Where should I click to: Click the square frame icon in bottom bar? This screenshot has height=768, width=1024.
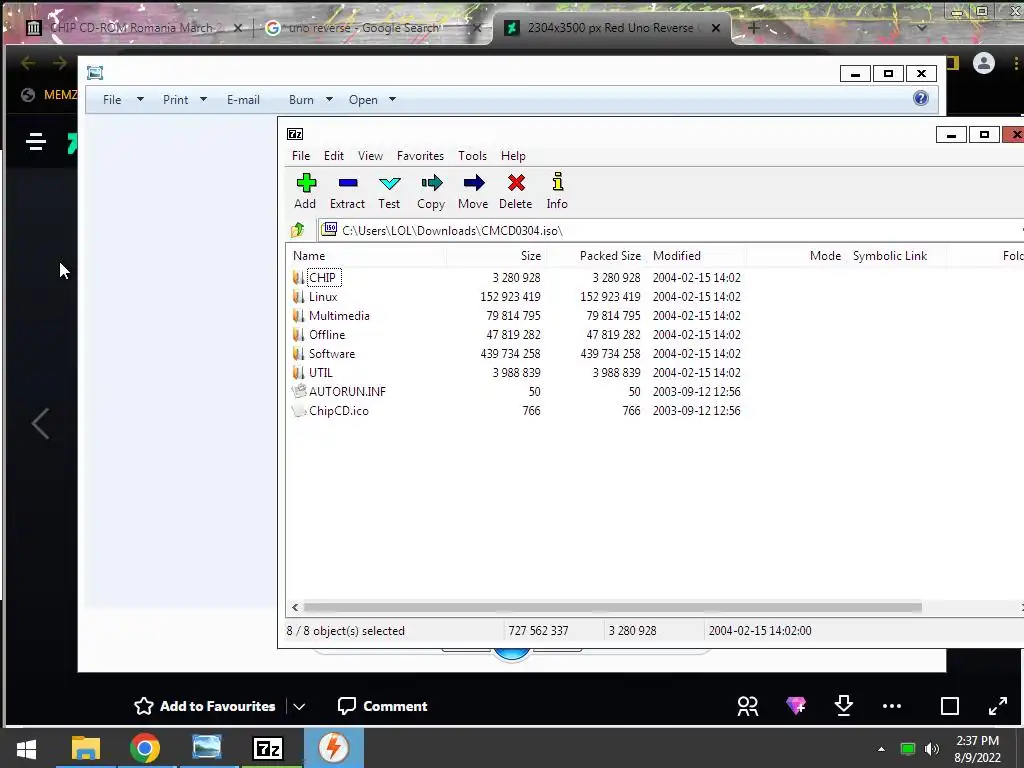pyautogui.click(x=950, y=706)
